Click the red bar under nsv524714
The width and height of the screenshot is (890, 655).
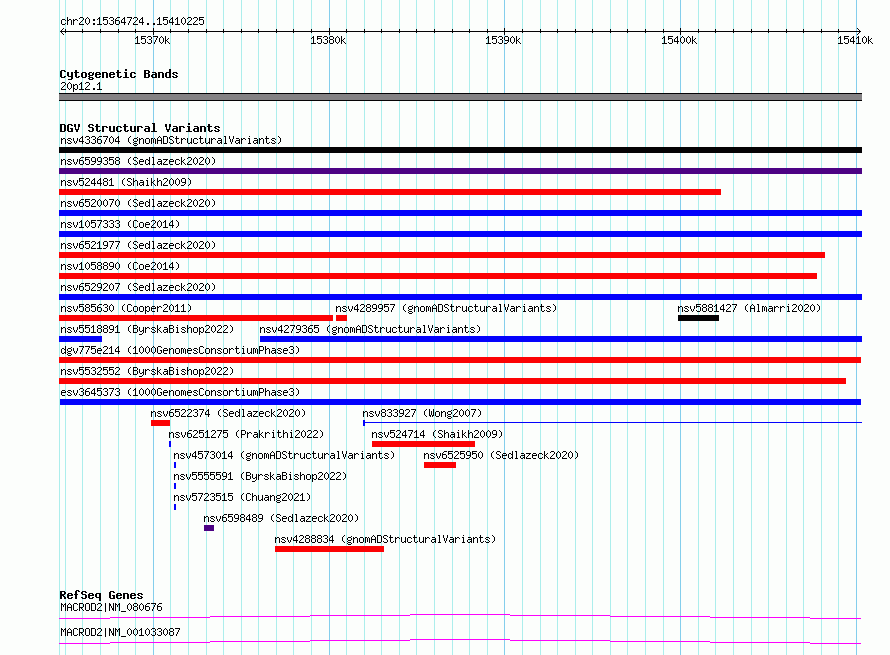[423, 444]
